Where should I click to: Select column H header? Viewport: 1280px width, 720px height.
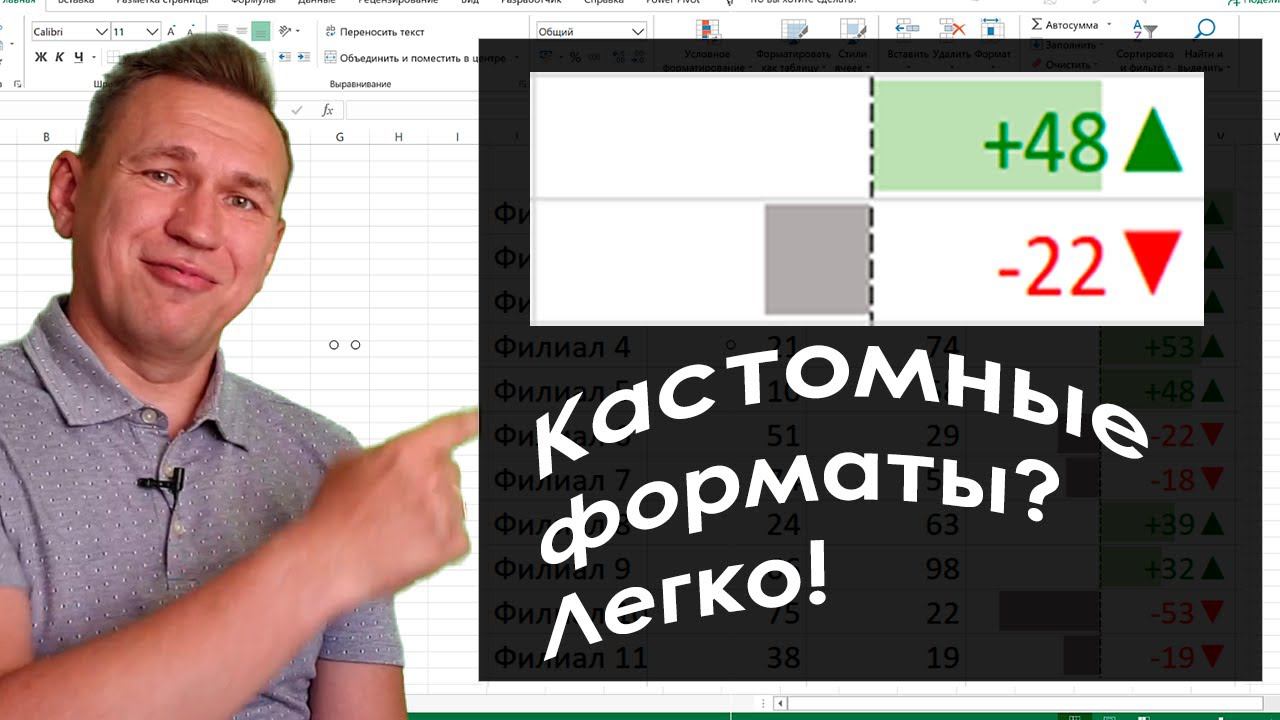pyautogui.click(x=398, y=137)
